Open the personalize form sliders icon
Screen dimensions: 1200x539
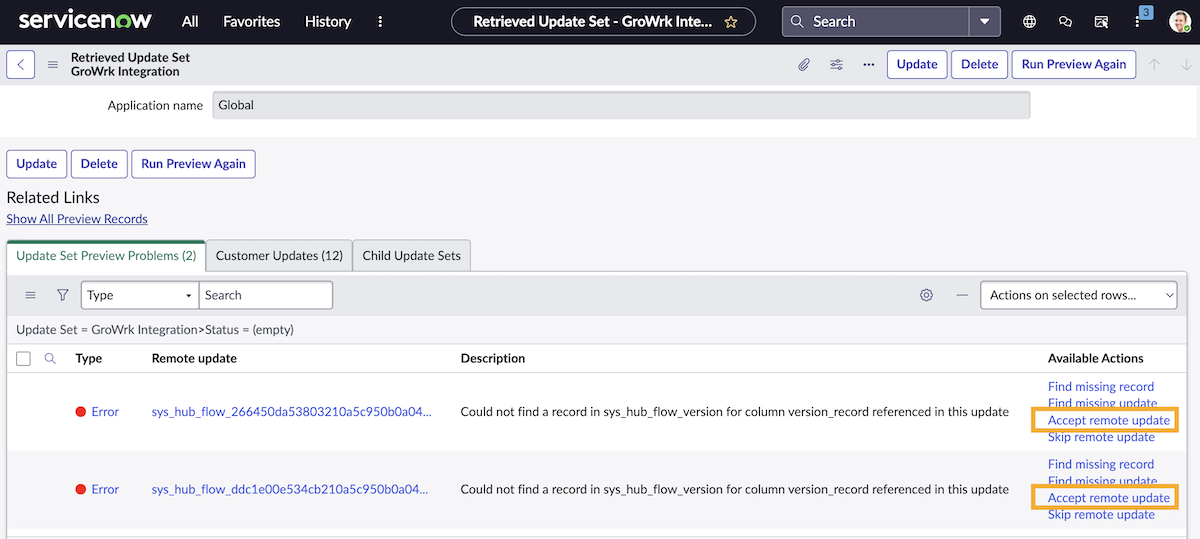[x=836, y=64]
